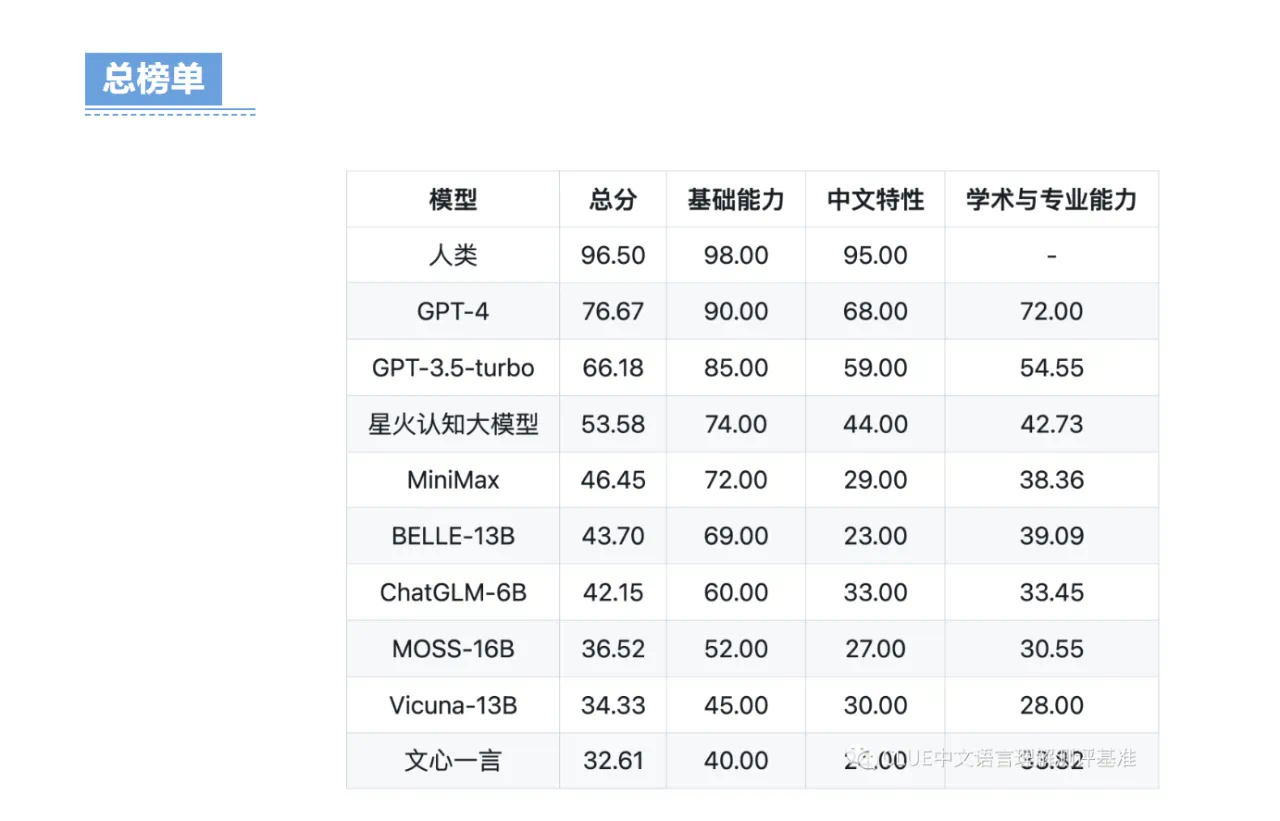Image resolution: width=1280 pixels, height=821 pixels.
Task: Select the 模型 column header
Action: point(453,199)
